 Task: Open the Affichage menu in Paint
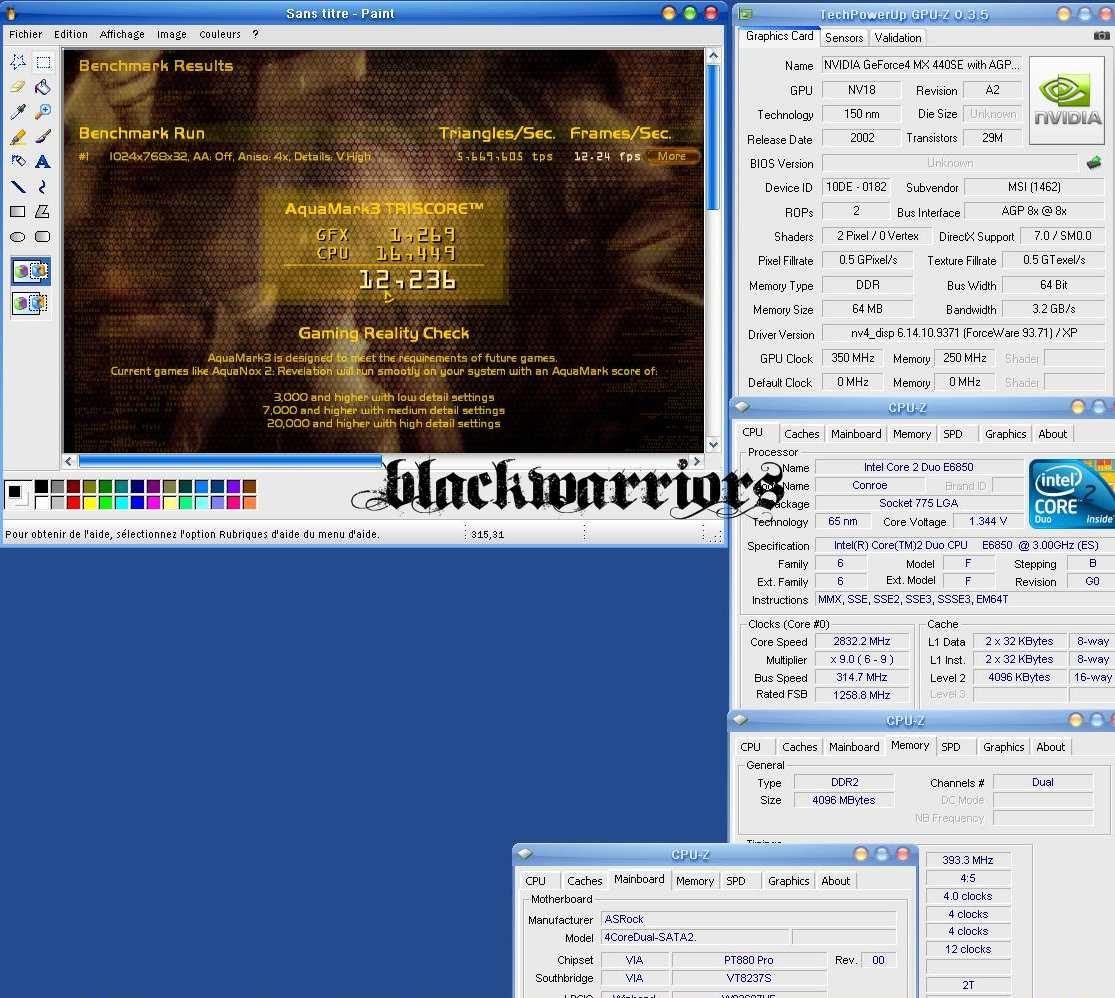[122, 34]
